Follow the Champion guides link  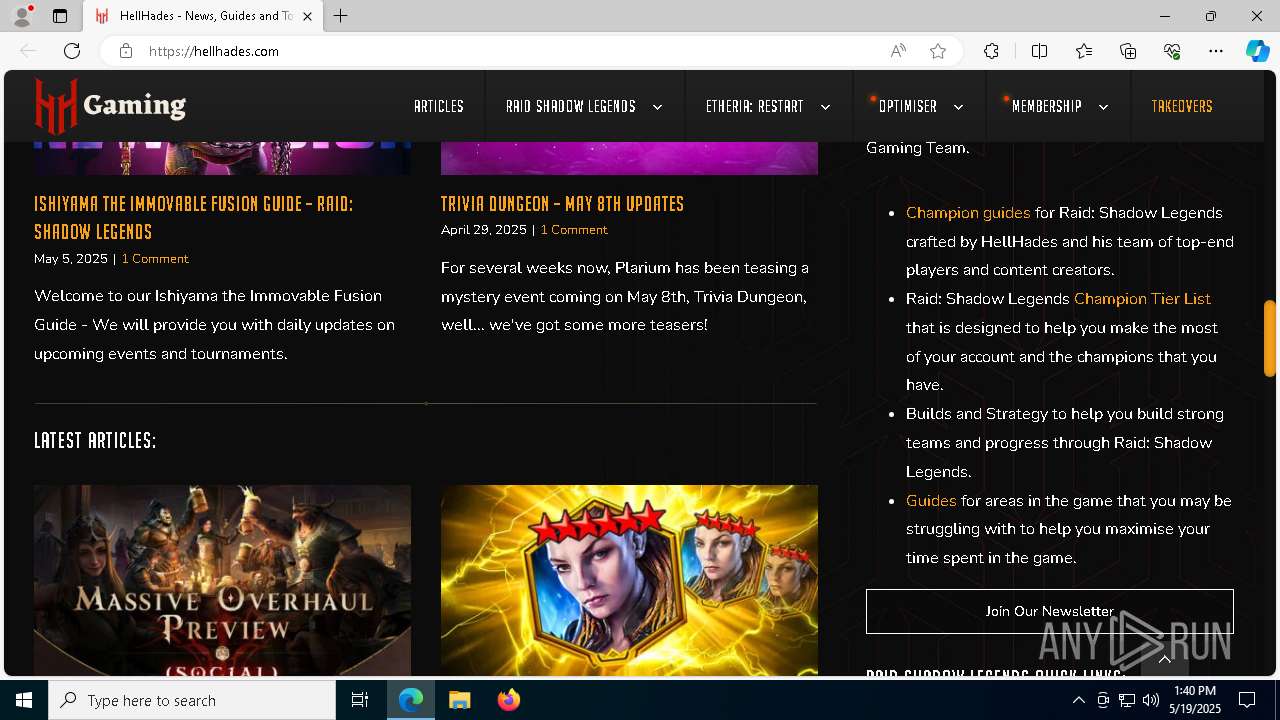(x=968, y=213)
